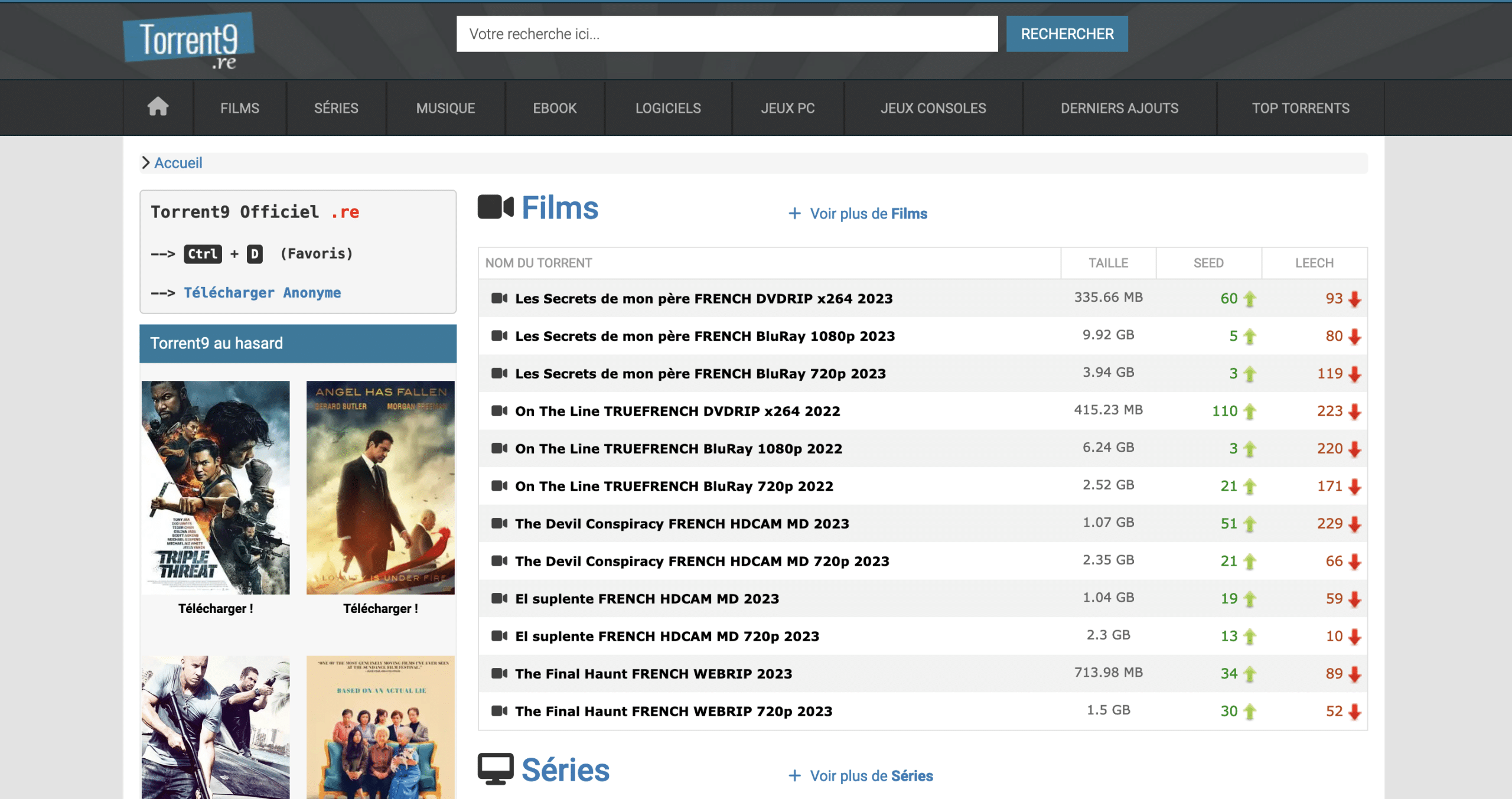Open the SÉRIES menu
This screenshot has width=1512, height=799.
336,108
